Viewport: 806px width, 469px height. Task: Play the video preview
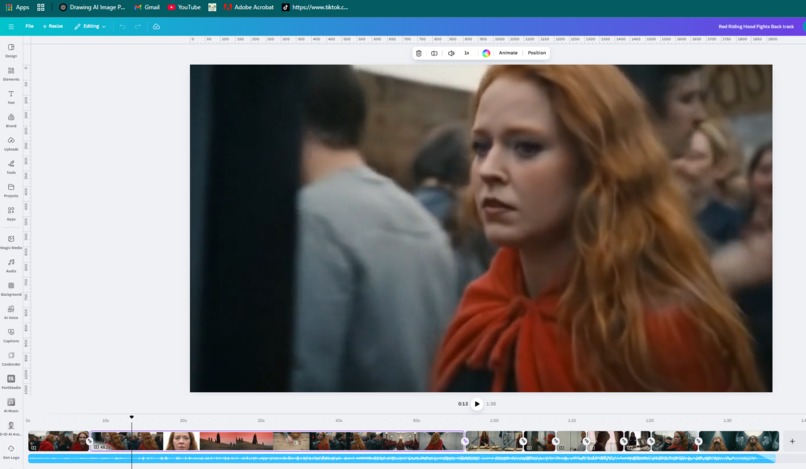click(x=477, y=404)
